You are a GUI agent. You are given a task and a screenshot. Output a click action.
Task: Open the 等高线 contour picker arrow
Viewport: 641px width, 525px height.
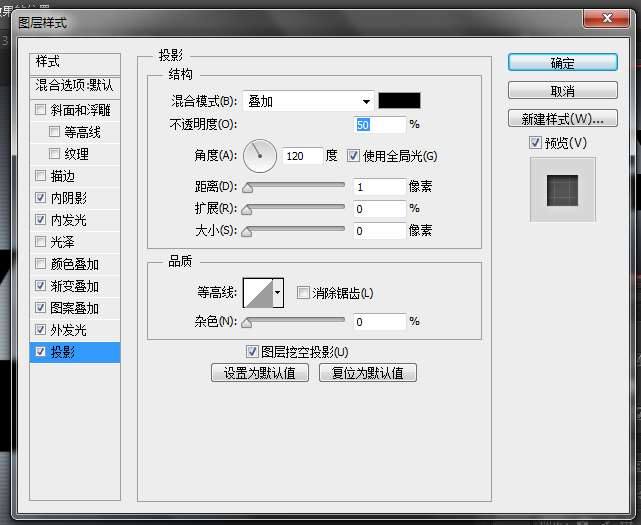pos(278,293)
